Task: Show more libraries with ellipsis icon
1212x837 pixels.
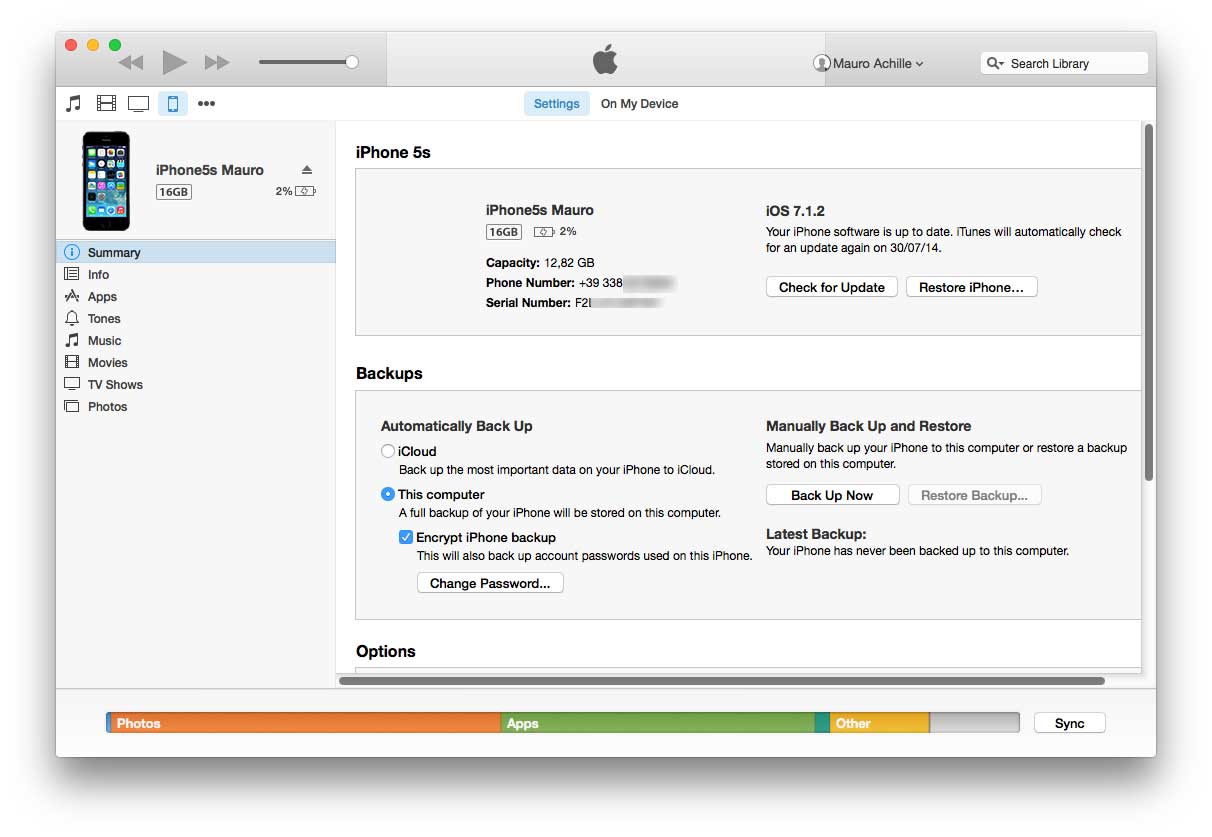Action: click(206, 103)
